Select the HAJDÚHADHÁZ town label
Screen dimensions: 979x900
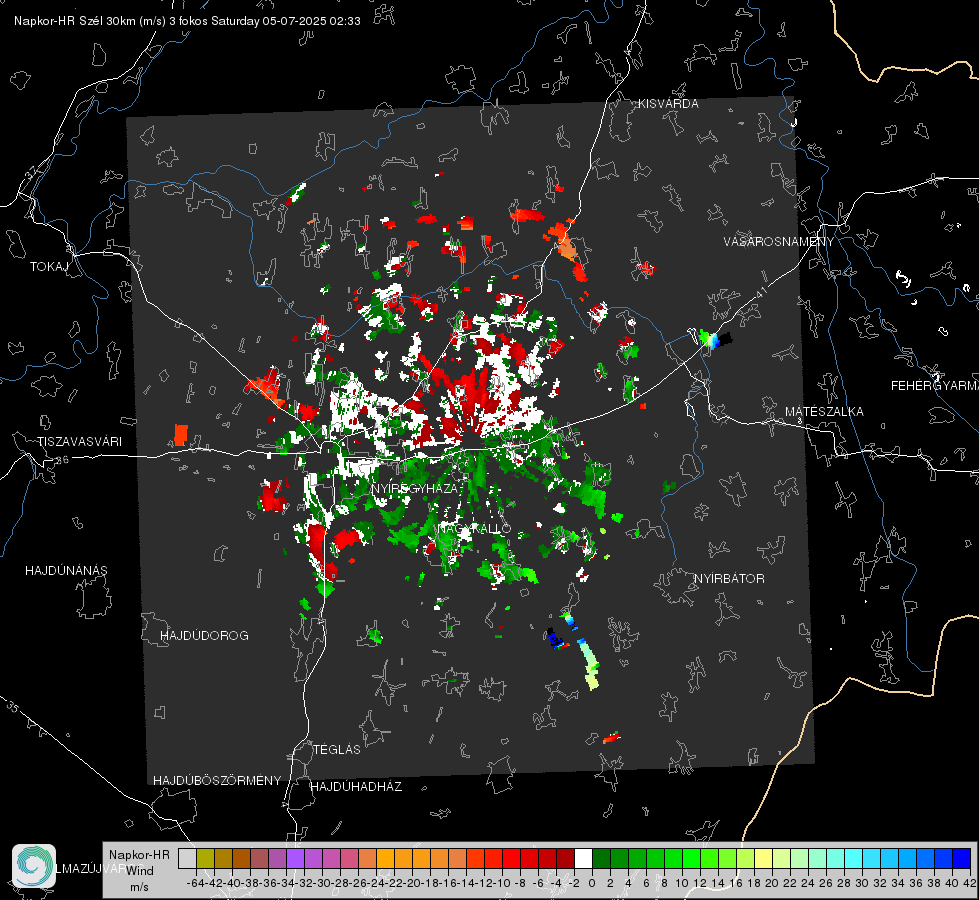(356, 787)
